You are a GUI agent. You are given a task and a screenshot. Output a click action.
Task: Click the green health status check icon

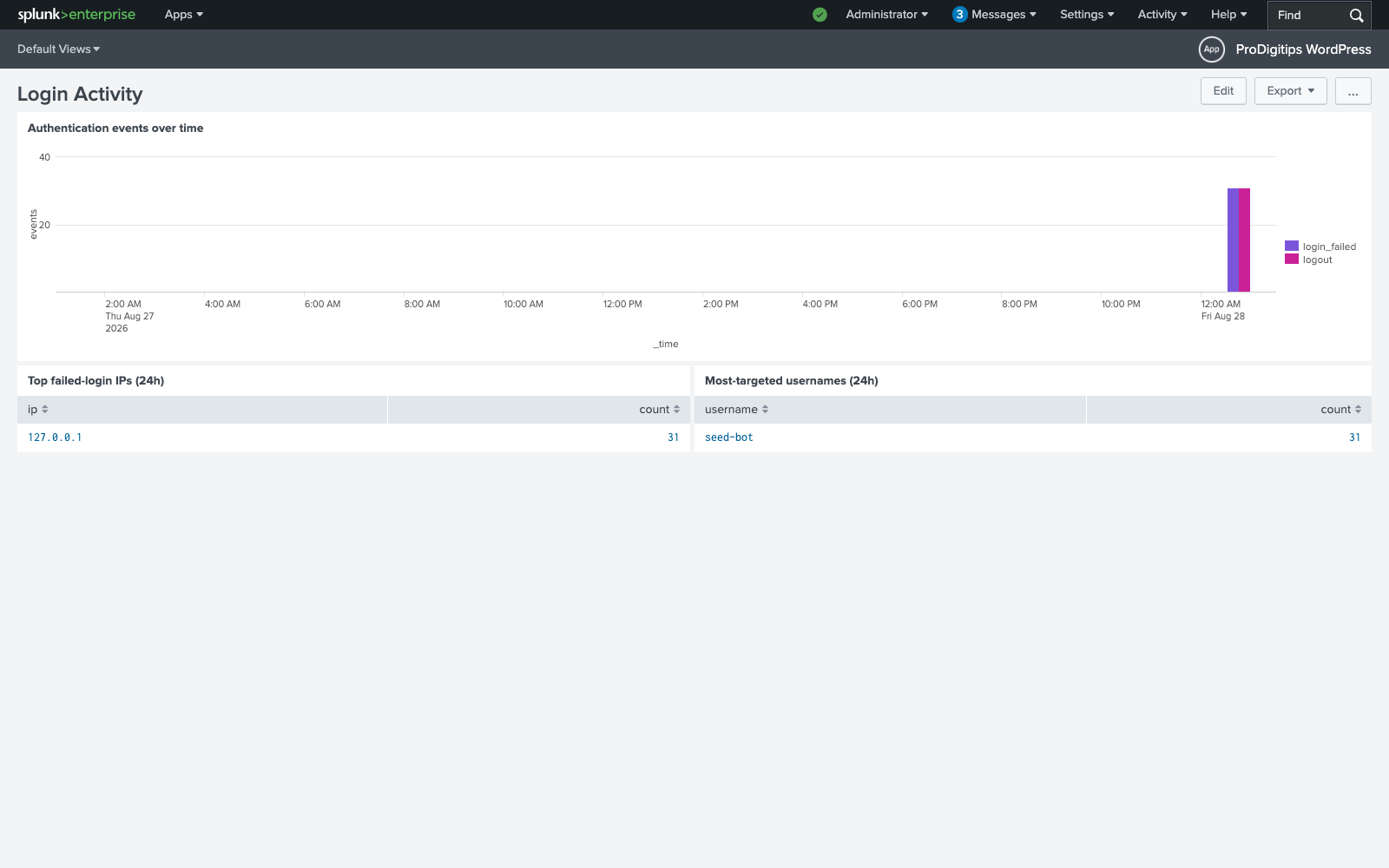(x=820, y=15)
